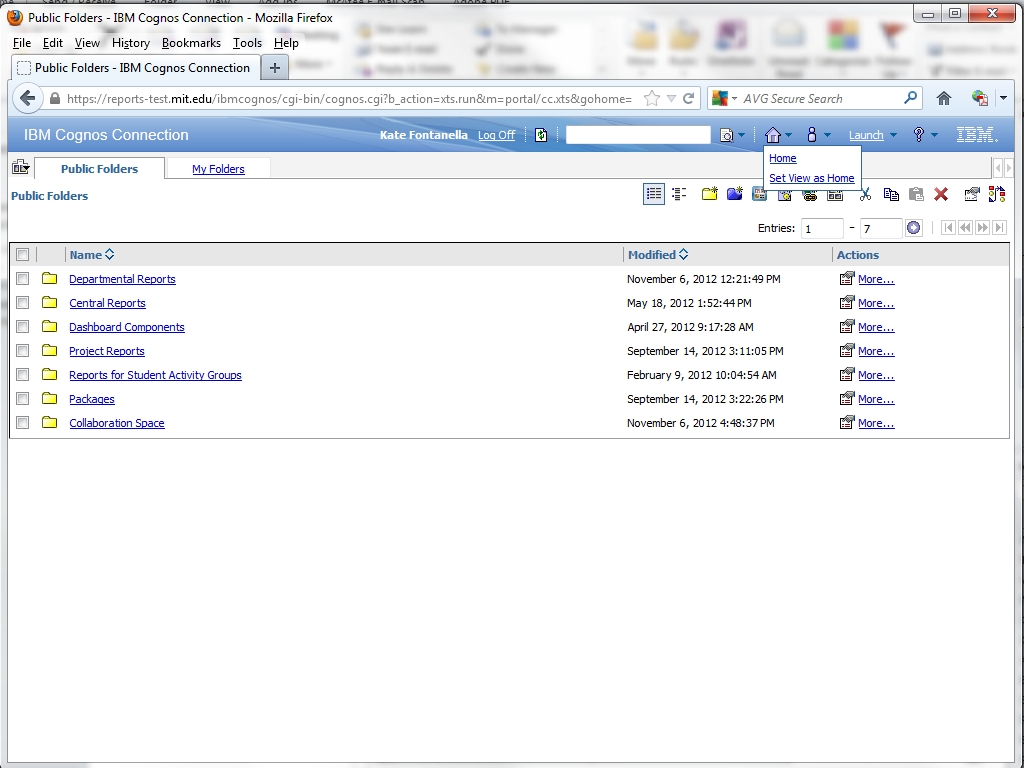Expand the search options dropdown arrow
The height and width of the screenshot is (768, 1024).
point(741,136)
